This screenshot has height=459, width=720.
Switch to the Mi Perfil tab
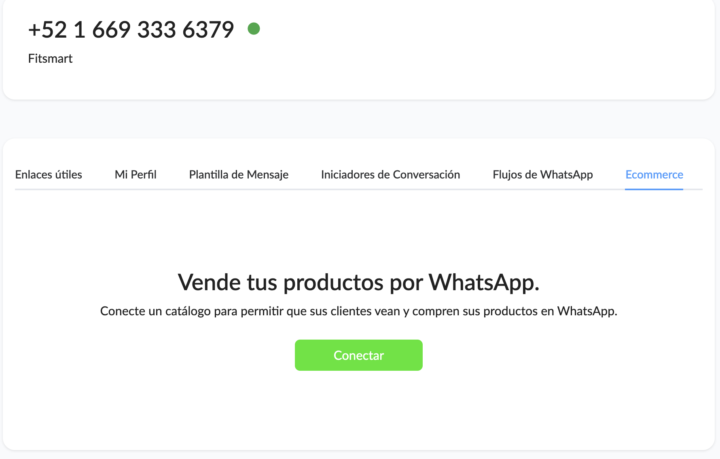(x=135, y=174)
